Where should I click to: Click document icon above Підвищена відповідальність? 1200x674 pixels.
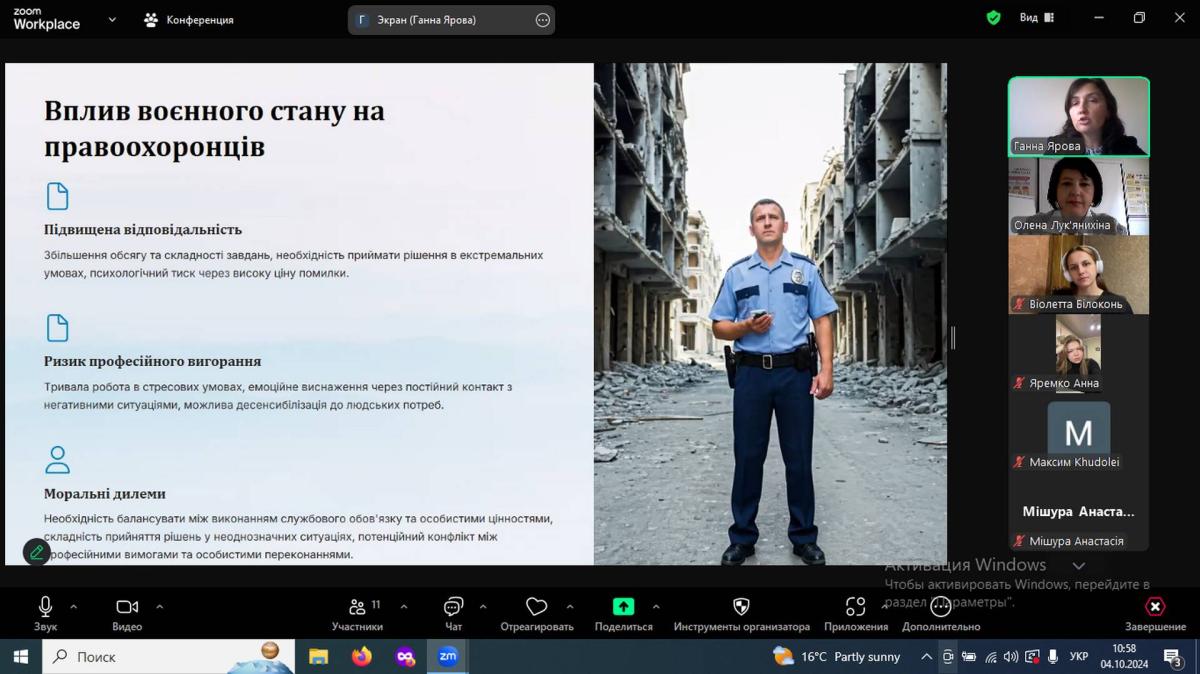(x=58, y=196)
